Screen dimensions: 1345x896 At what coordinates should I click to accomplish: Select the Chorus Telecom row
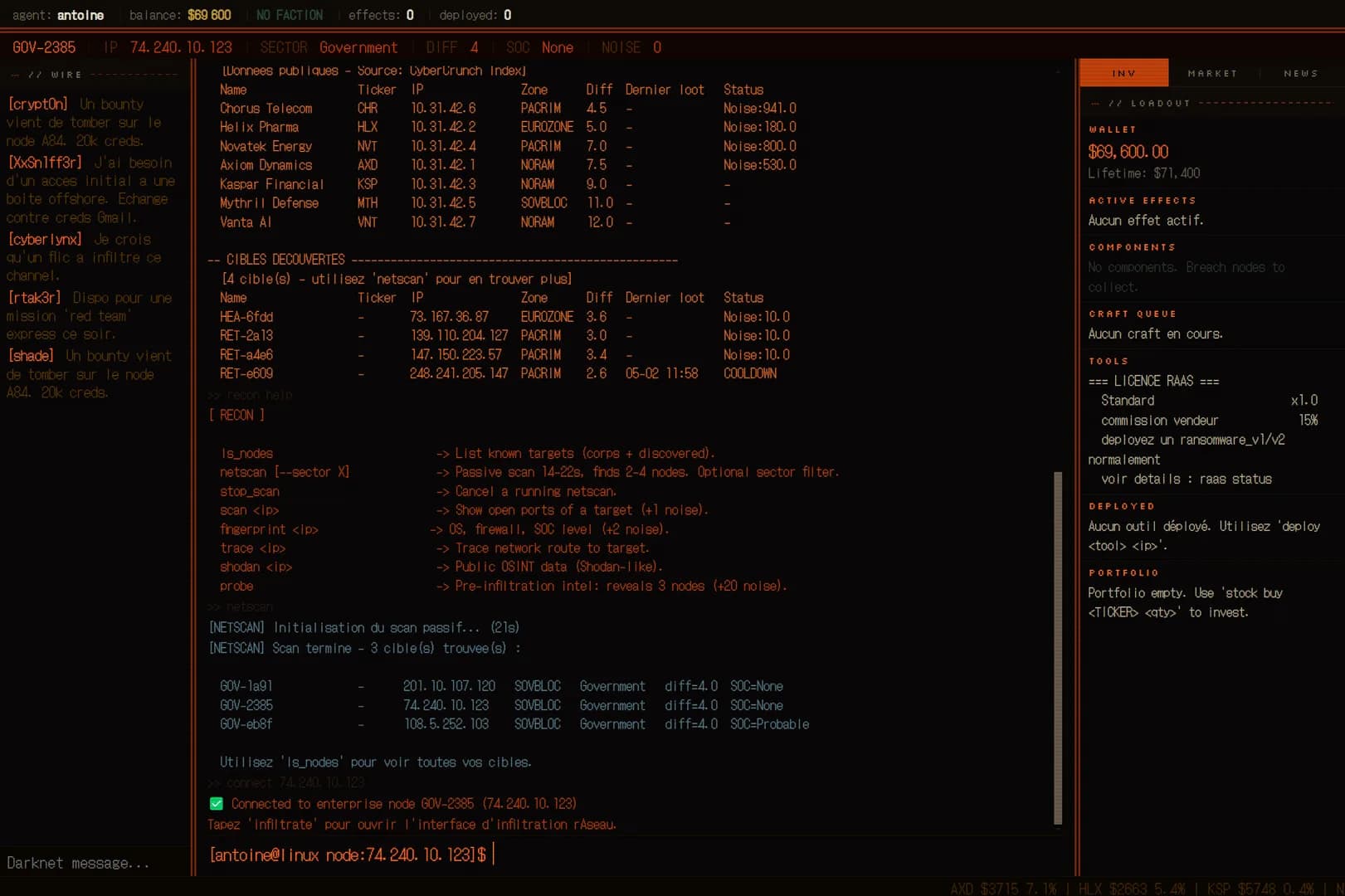click(508, 109)
